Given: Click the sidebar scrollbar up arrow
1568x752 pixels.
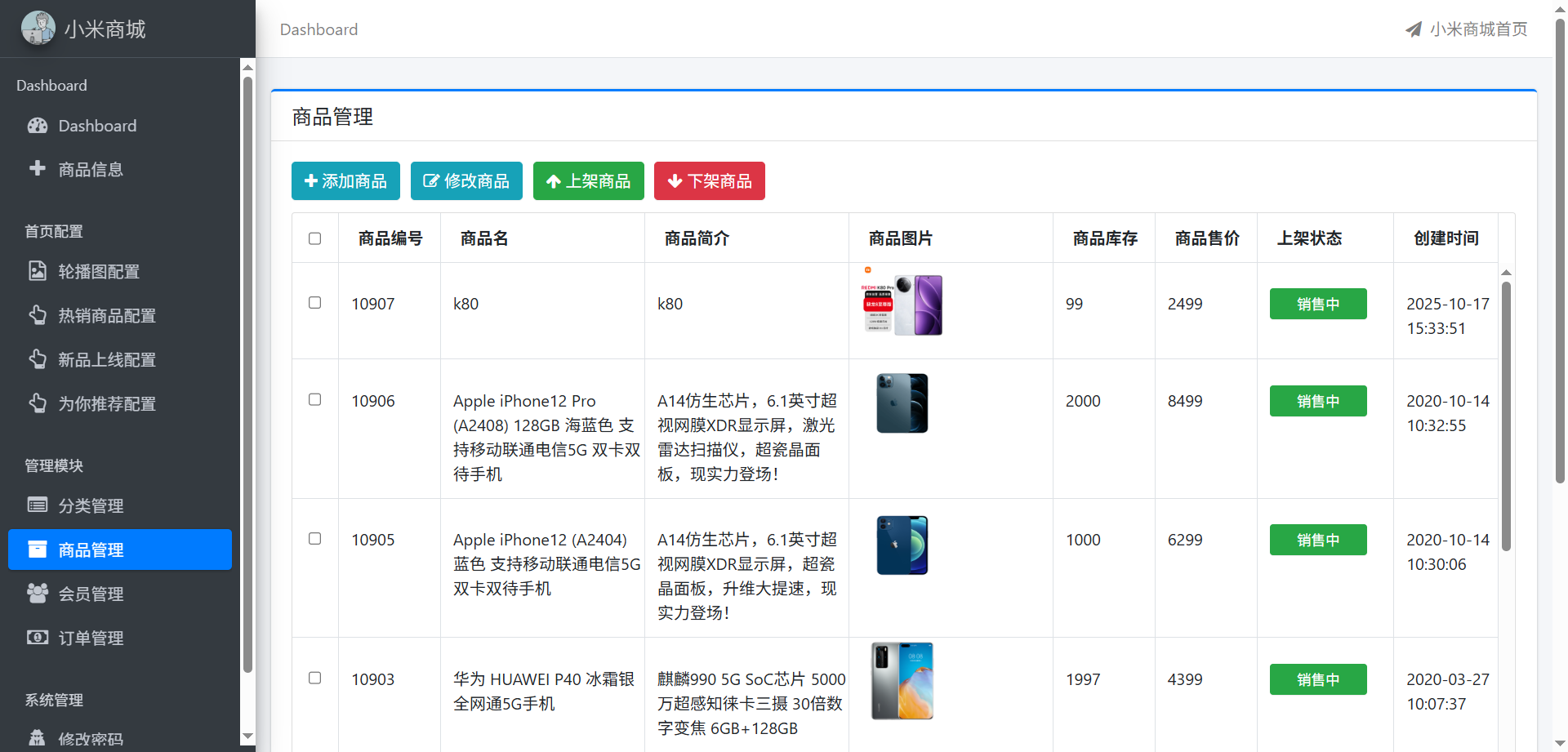Looking at the screenshot, I should tap(247, 68).
